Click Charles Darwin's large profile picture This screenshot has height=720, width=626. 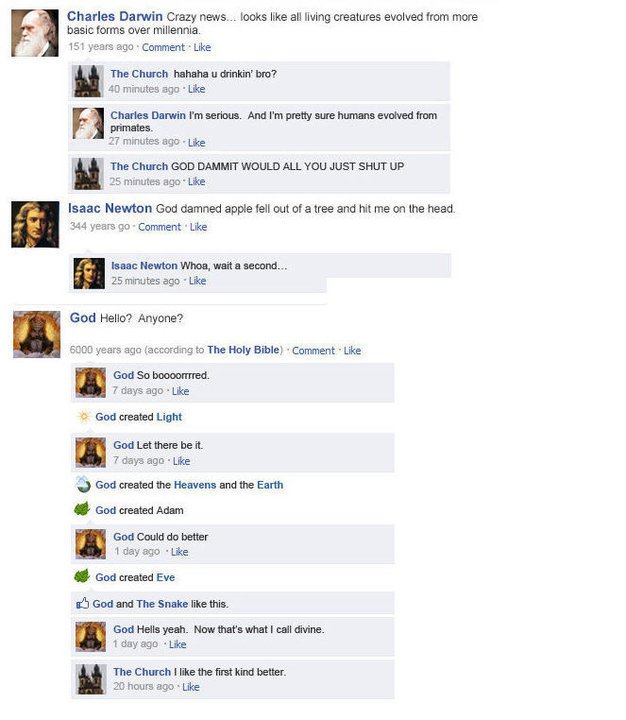[35, 33]
